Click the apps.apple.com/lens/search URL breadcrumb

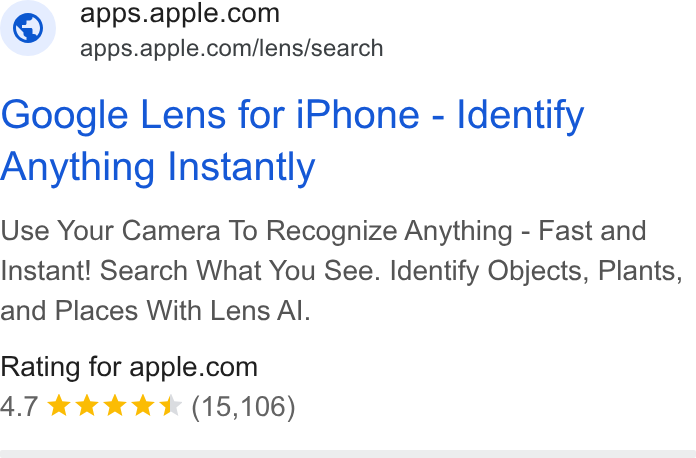coord(231,48)
